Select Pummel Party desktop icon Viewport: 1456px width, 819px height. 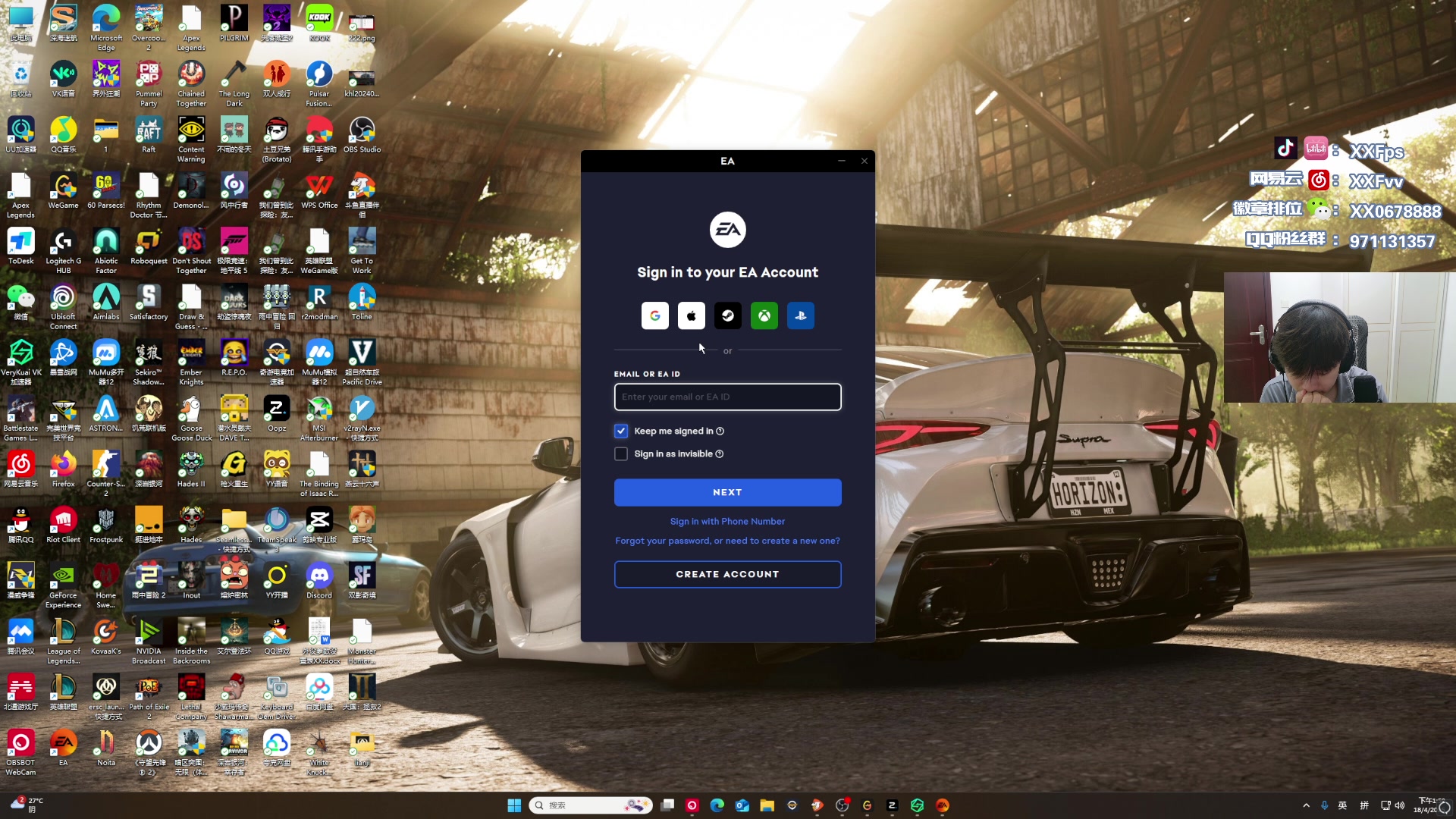click(149, 84)
